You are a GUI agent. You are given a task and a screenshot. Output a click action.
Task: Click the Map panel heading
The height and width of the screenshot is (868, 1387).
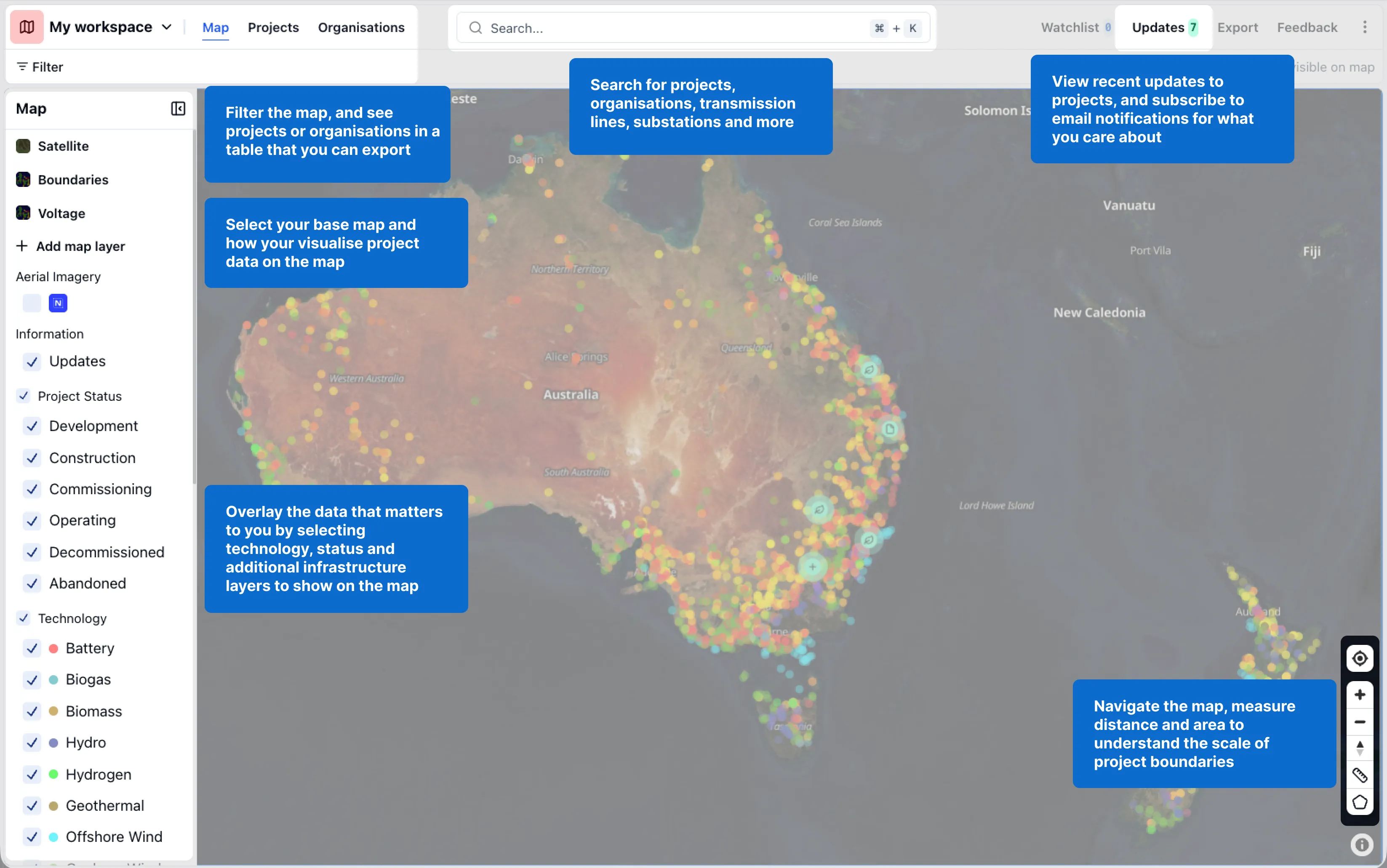point(31,109)
